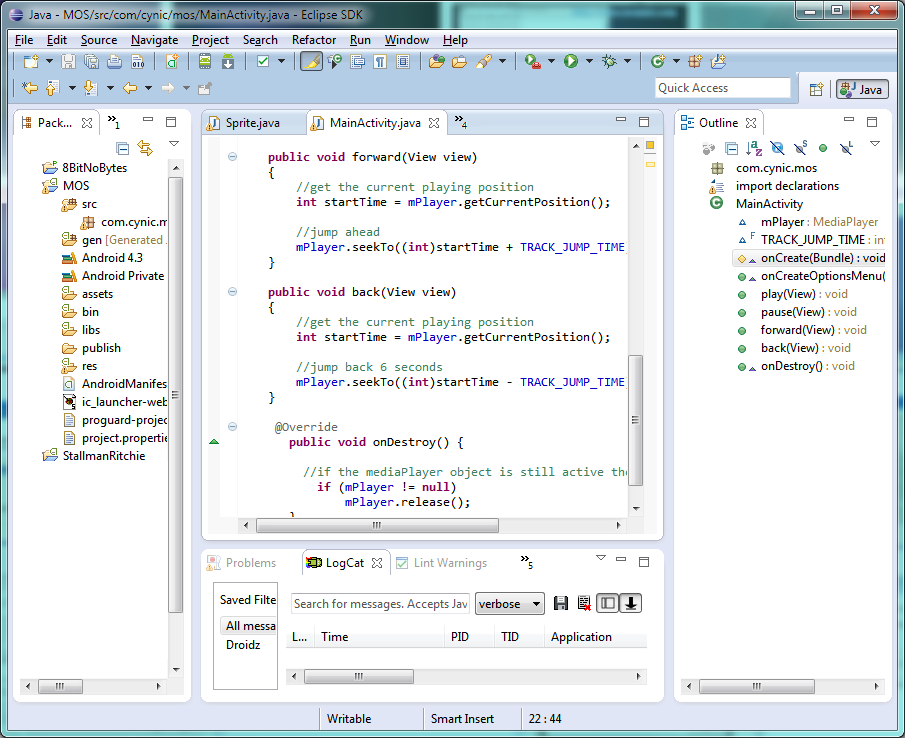Save the LogCat log to file
This screenshot has width=905, height=738.
561,603
